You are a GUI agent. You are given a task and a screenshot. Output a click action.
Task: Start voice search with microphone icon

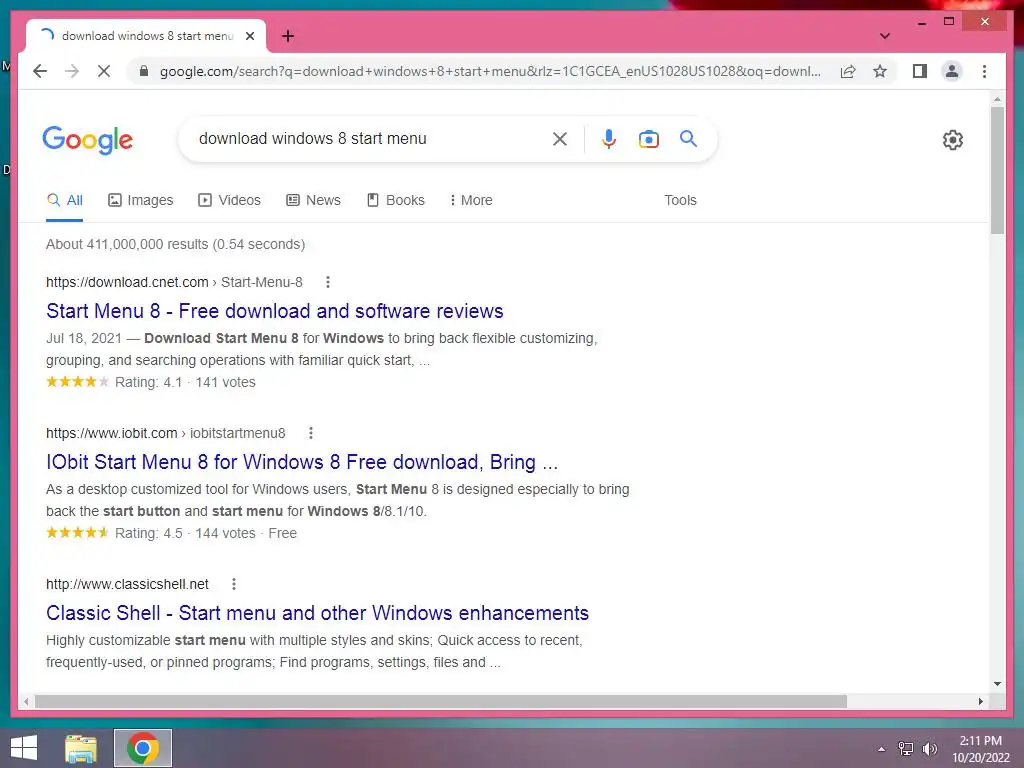coord(608,138)
